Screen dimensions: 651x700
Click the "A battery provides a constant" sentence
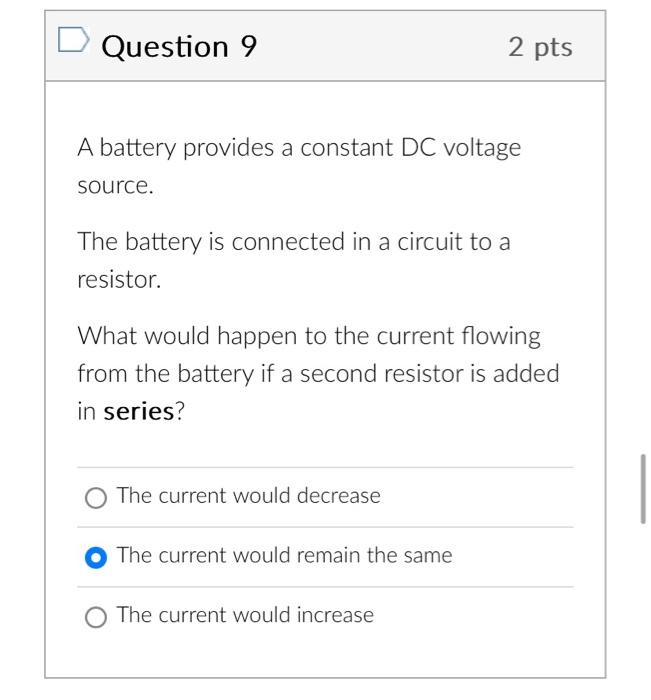(235, 148)
